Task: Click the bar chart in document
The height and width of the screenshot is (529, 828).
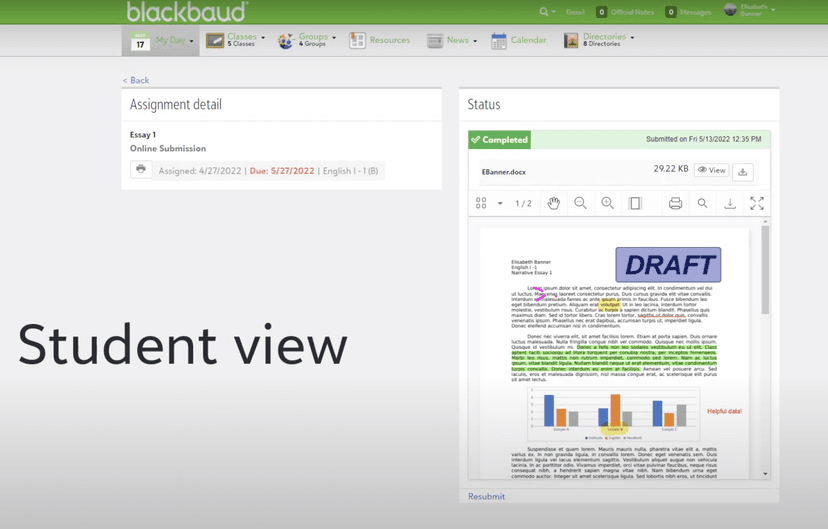Action: (614, 414)
